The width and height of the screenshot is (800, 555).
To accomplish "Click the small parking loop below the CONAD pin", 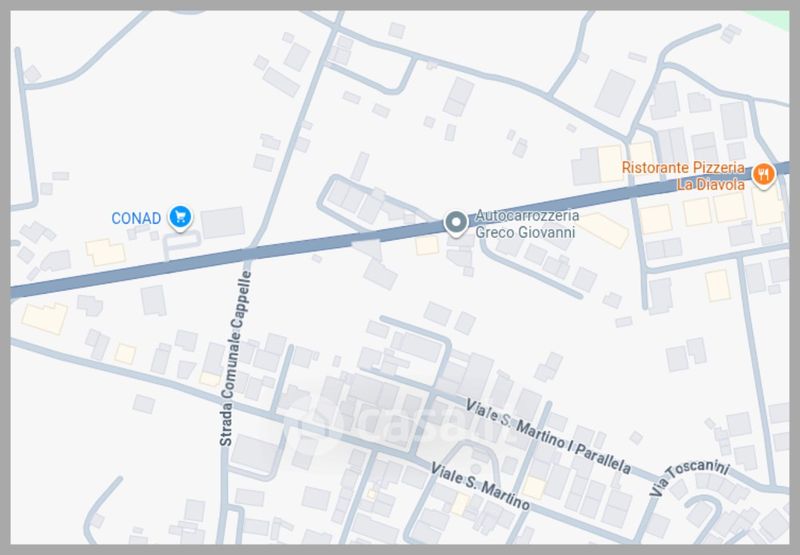I will [182, 244].
